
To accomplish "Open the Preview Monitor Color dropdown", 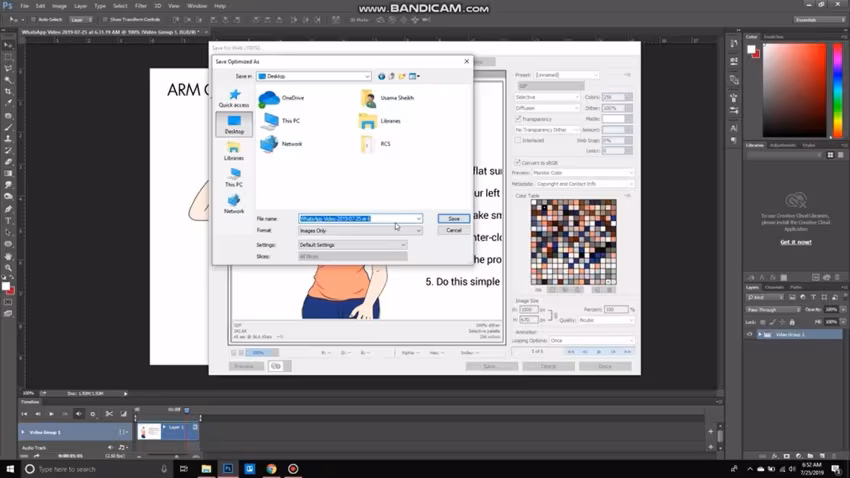I will (583, 173).
